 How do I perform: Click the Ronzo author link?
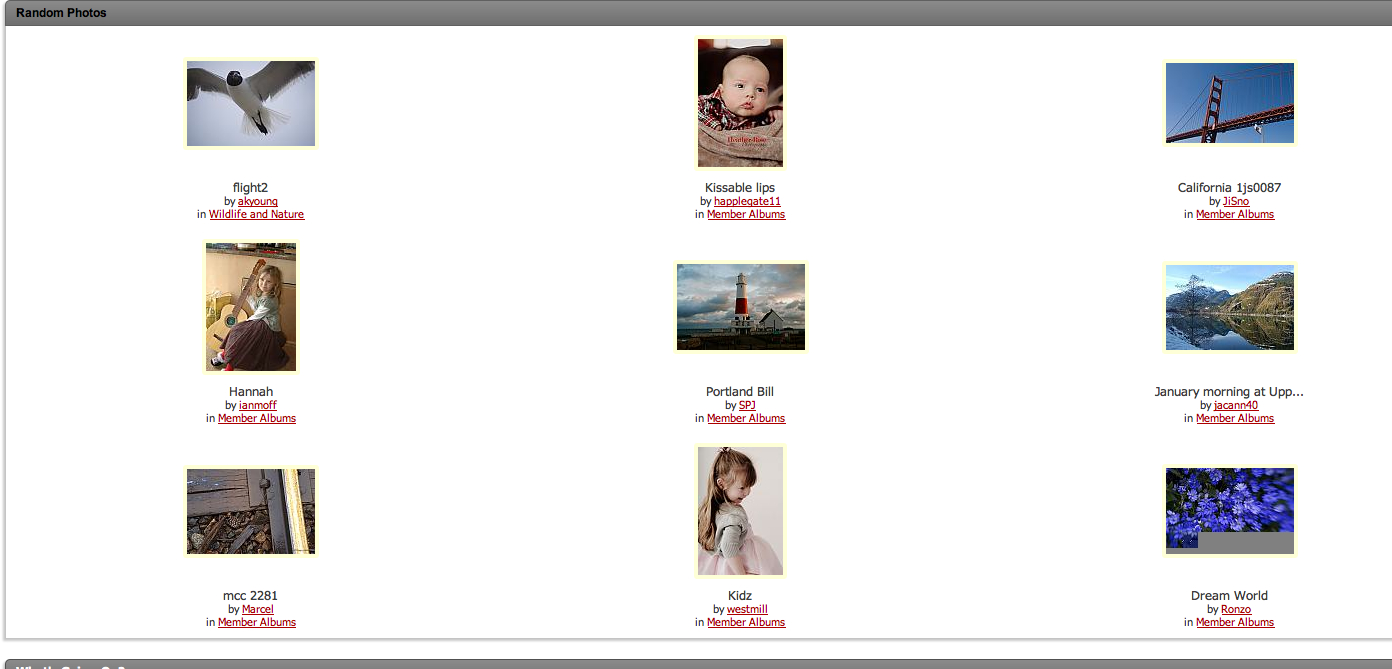[x=1236, y=610]
